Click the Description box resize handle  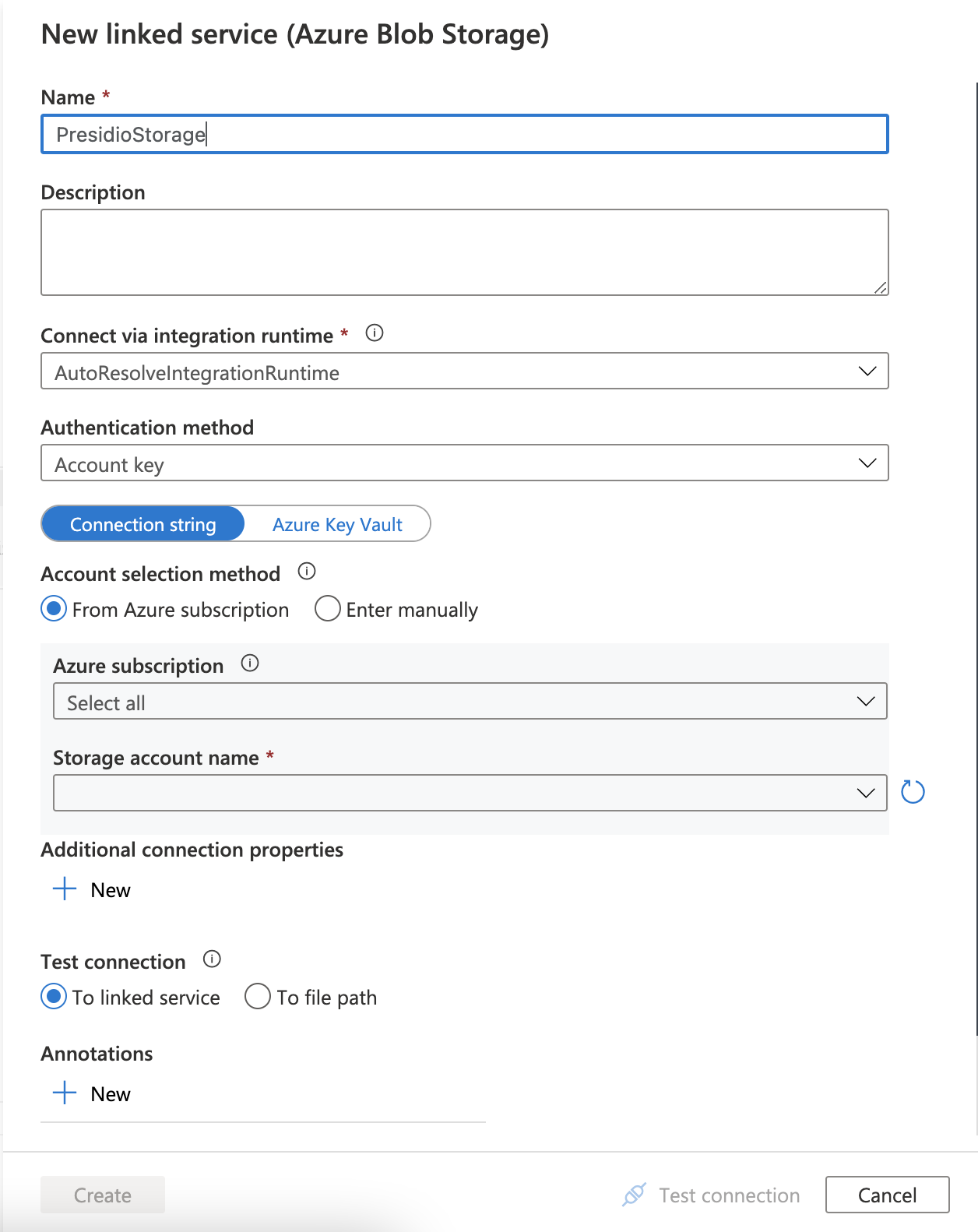[x=880, y=287]
